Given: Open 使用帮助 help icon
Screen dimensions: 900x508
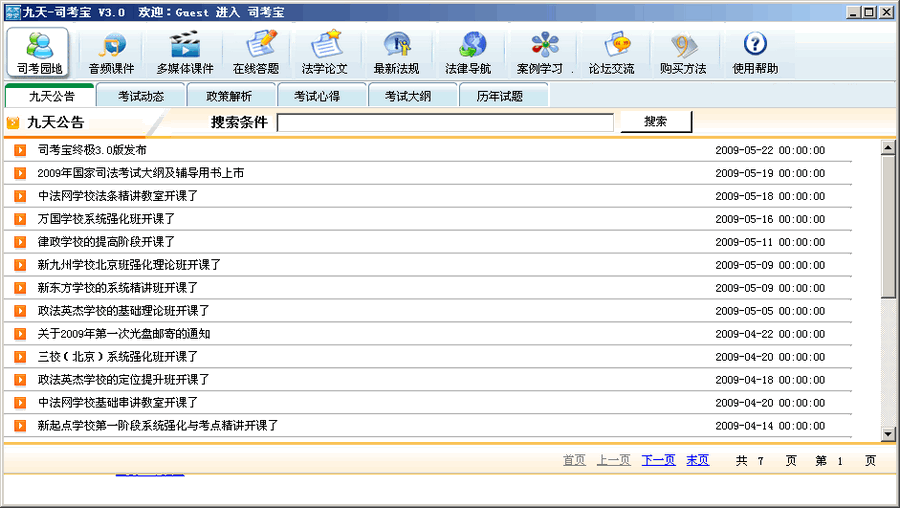Looking at the screenshot, I should 755,52.
